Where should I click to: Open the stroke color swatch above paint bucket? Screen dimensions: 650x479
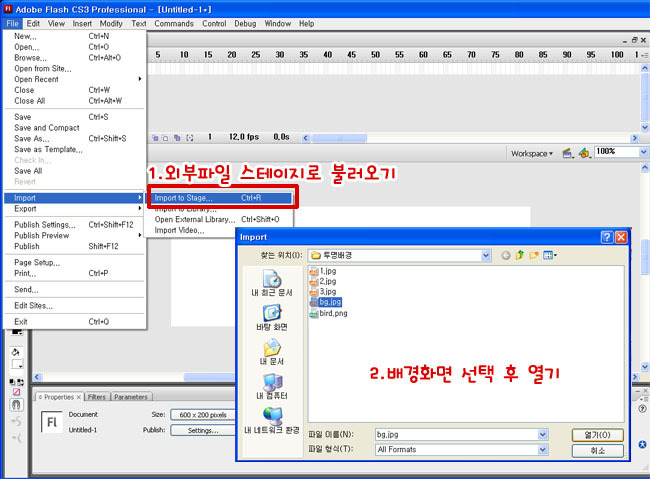click(x=17, y=331)
